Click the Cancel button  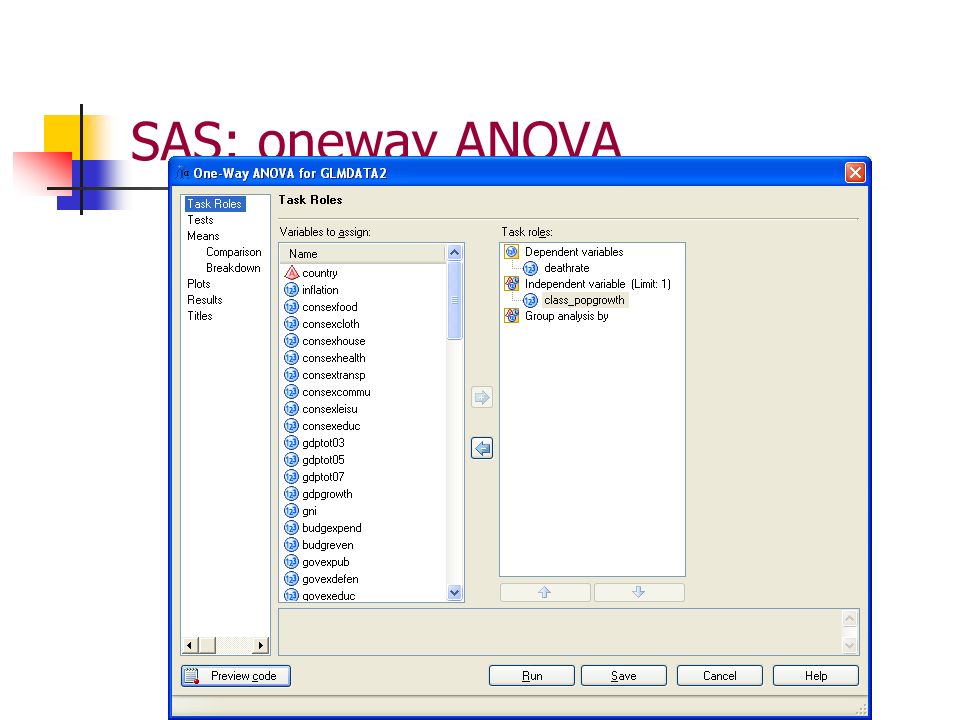pyautogui.click(x=720, y=676)
